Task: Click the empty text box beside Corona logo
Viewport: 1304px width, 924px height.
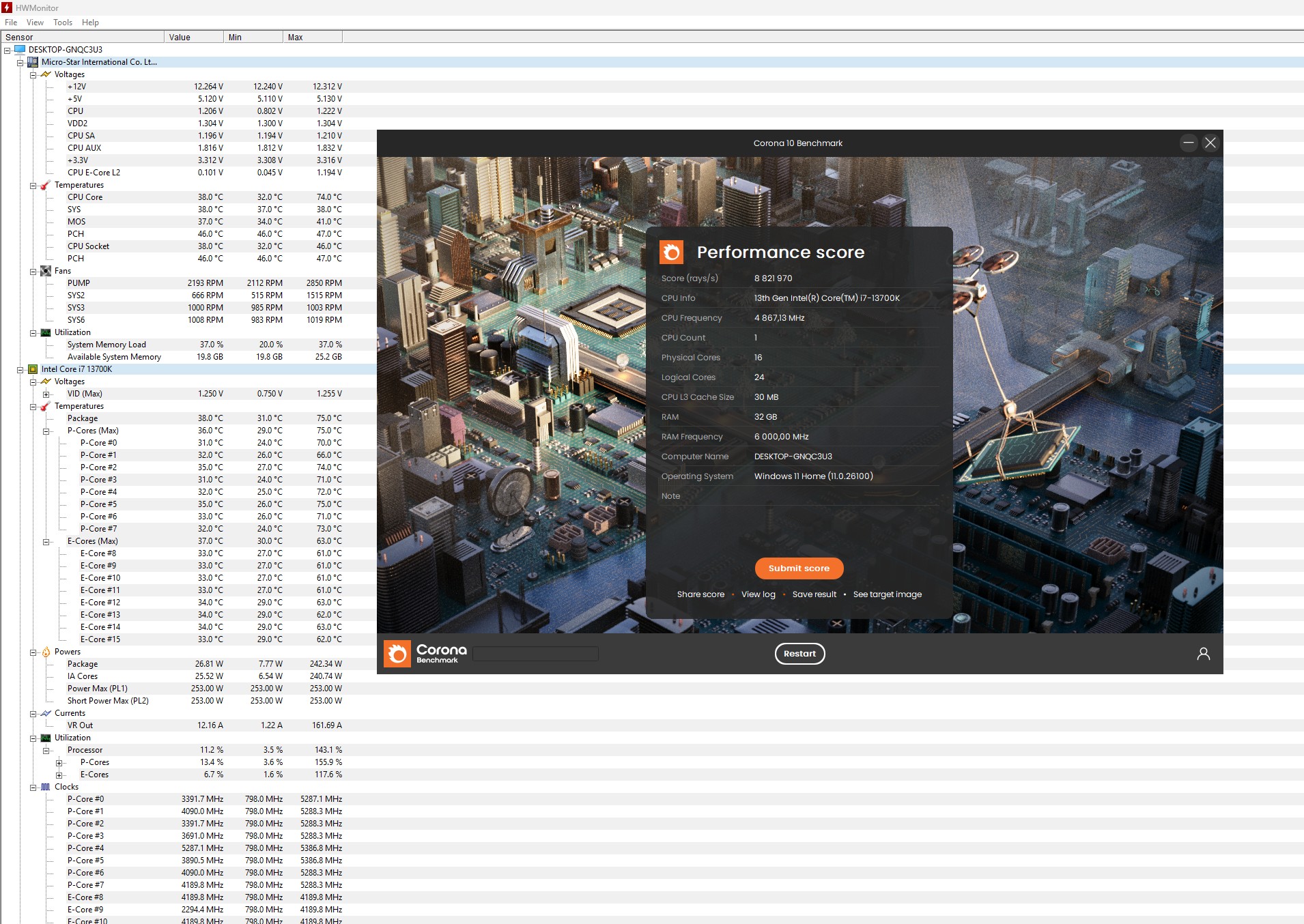Action: pos(535,654)
